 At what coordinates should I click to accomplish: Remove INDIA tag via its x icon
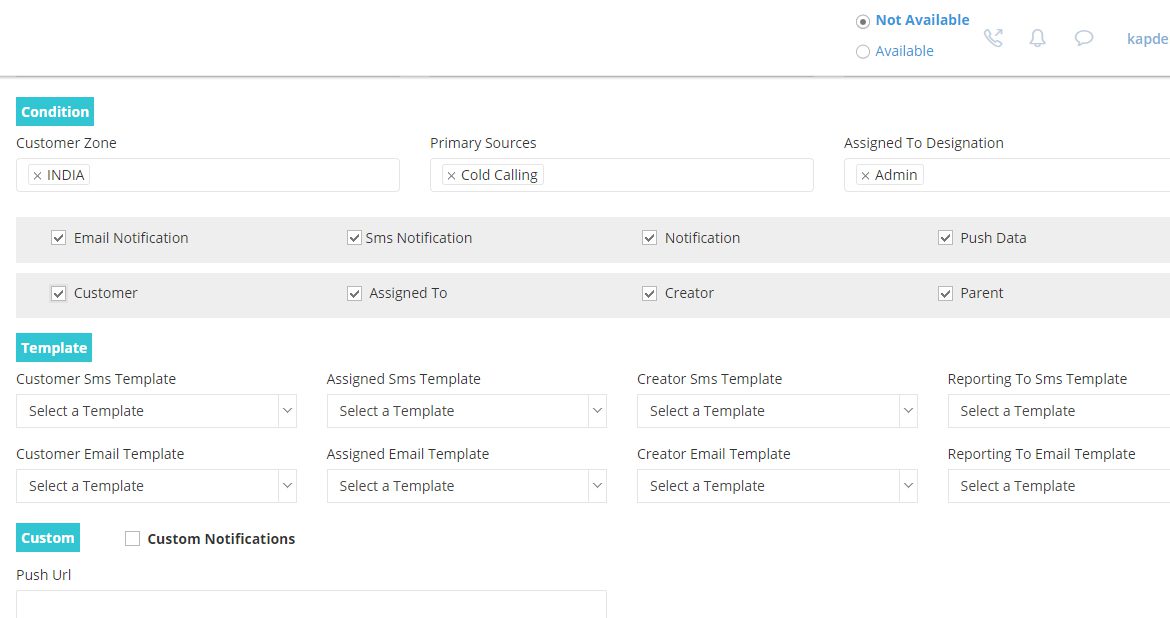point(37,175)
